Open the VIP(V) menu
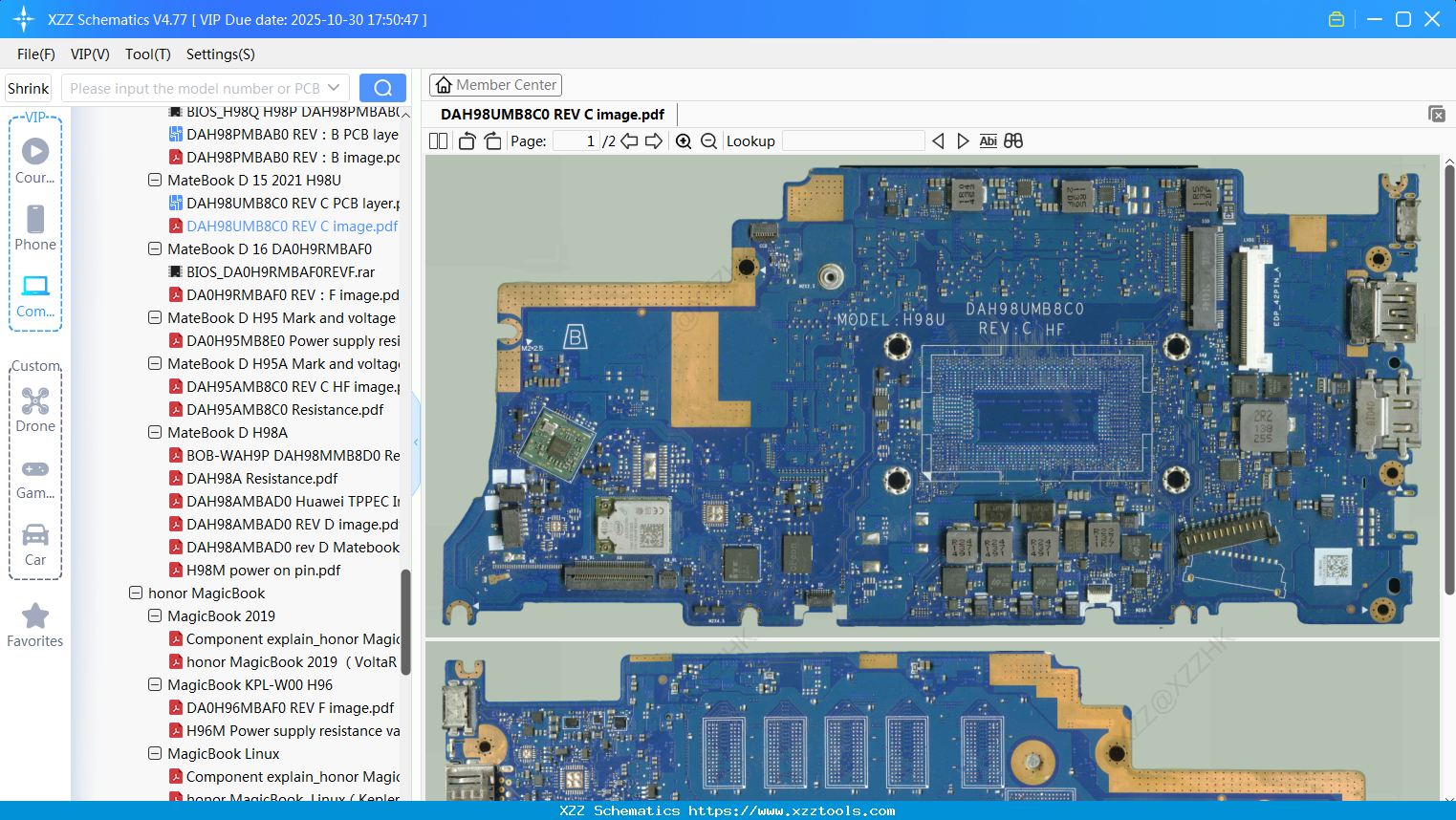The height and width of the screenshot is (820, 1456). pos(90,54)
